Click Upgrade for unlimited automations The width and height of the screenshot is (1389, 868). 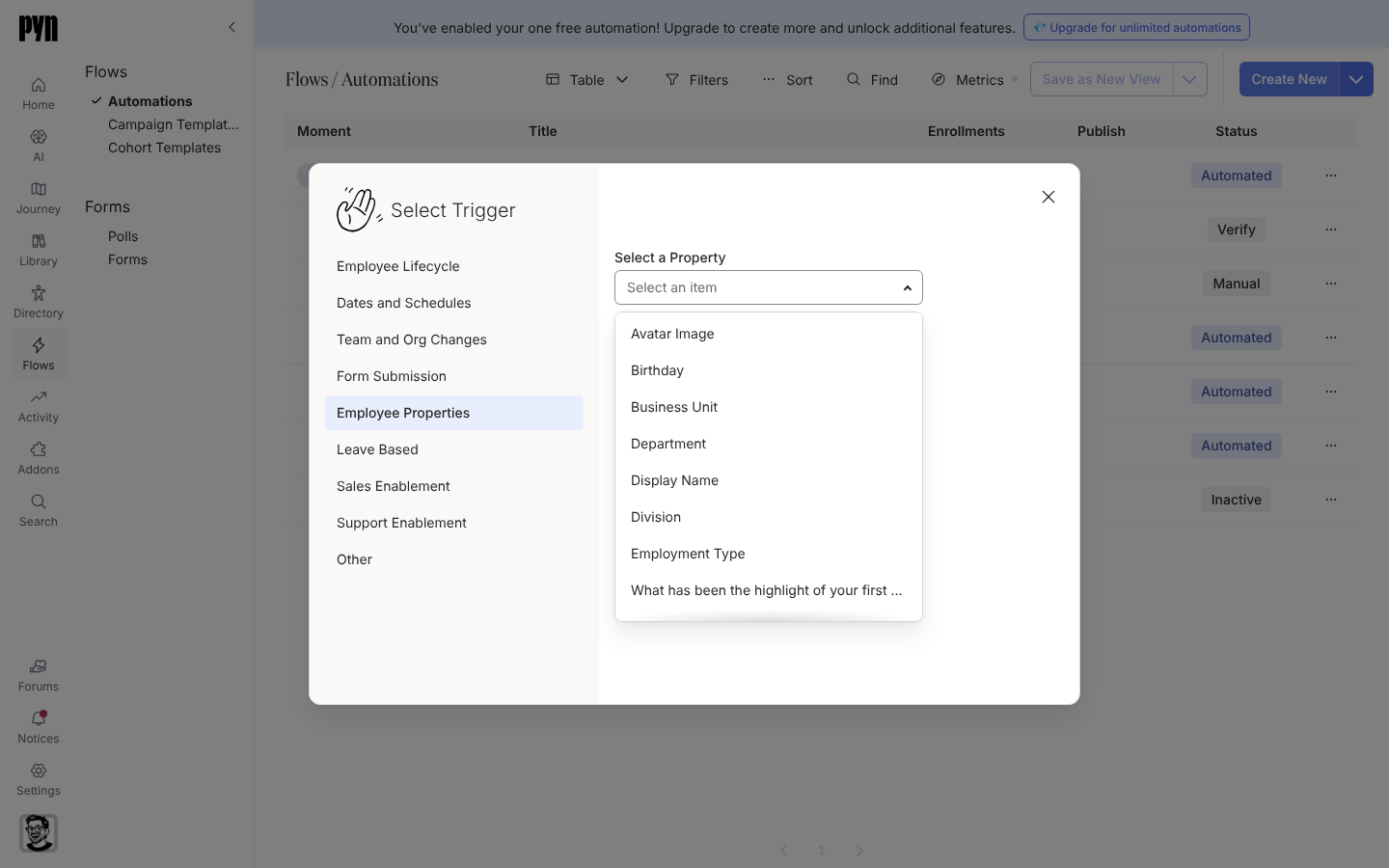click(1136, 27)
